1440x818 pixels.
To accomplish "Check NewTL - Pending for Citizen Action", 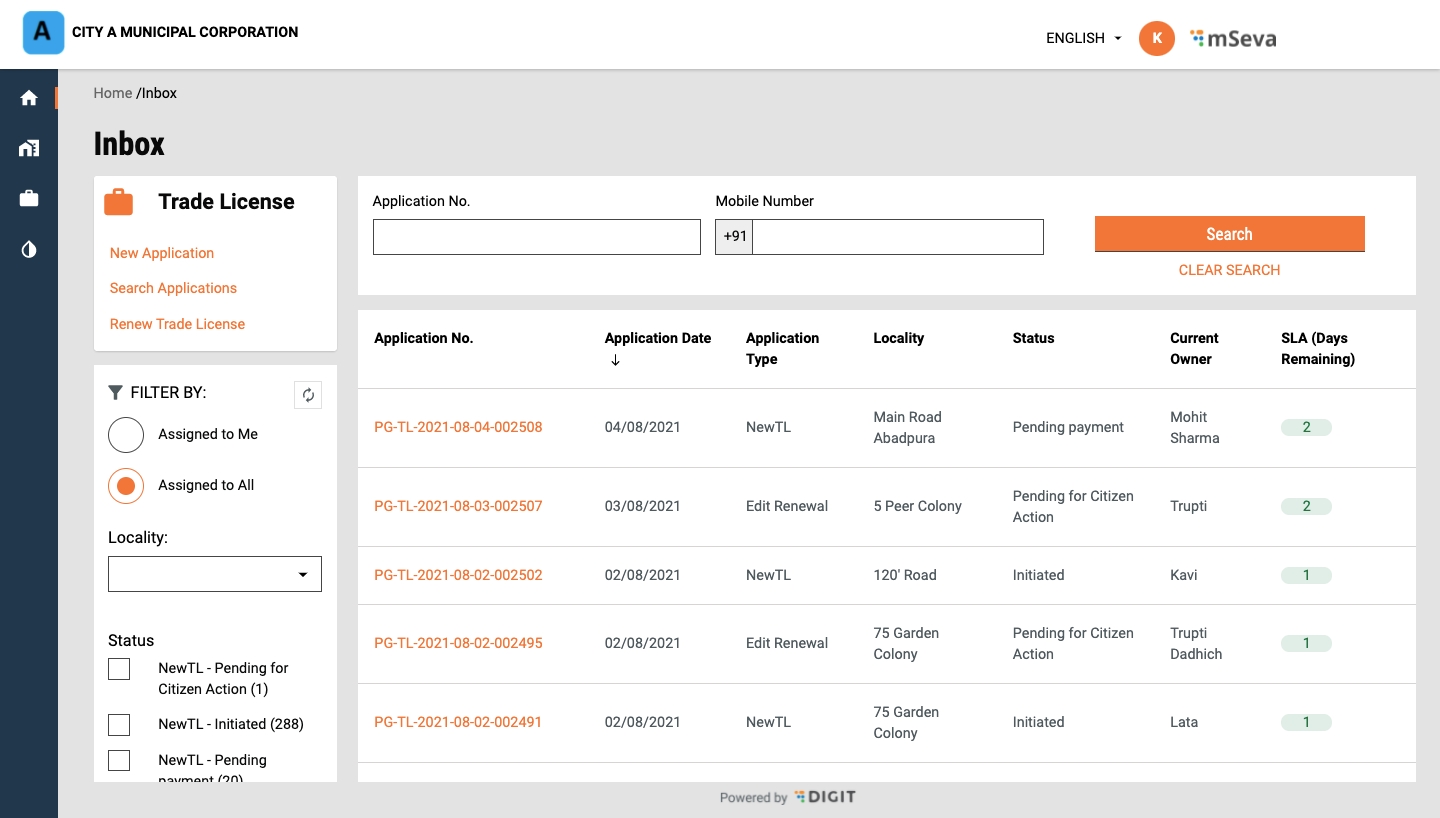I will click(x=119, y=669).
